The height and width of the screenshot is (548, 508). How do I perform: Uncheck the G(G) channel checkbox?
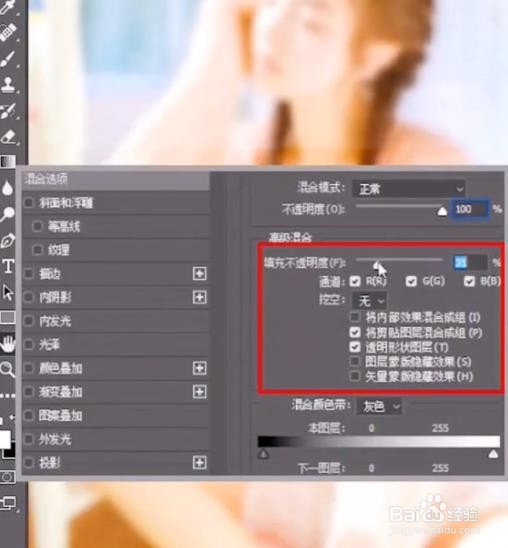point(411,281)
